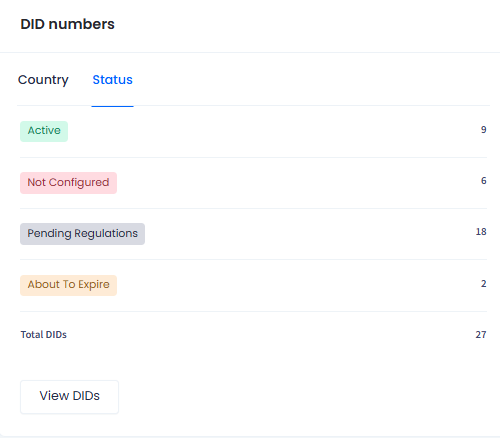500x438 pixels.
Task: Click the Not Configured status badge
Action: tap(68, 183)
